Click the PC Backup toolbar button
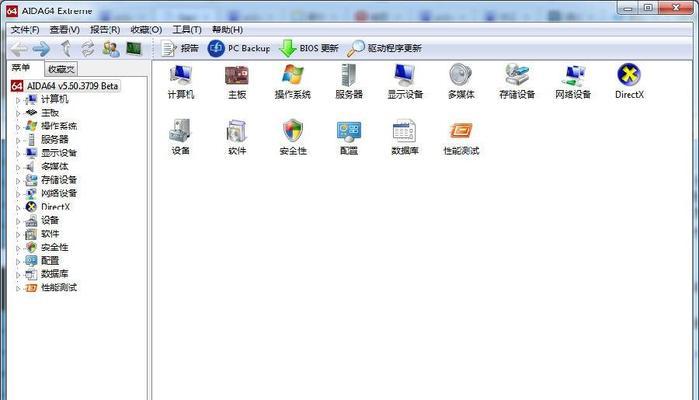Screen dimensions: 699x400 239,48
